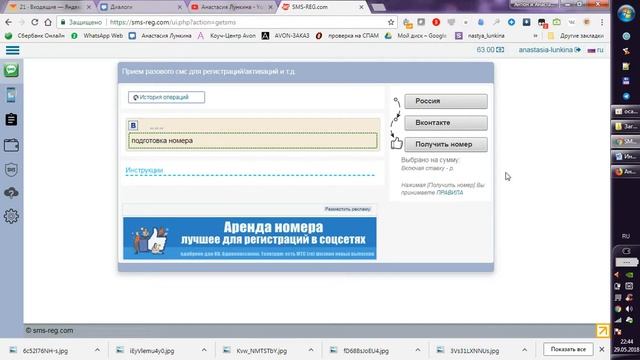The height and width of the screenshot is (360, 640).
Task: Click the balance 63.00 indicator
Action: tap(490, 50)
